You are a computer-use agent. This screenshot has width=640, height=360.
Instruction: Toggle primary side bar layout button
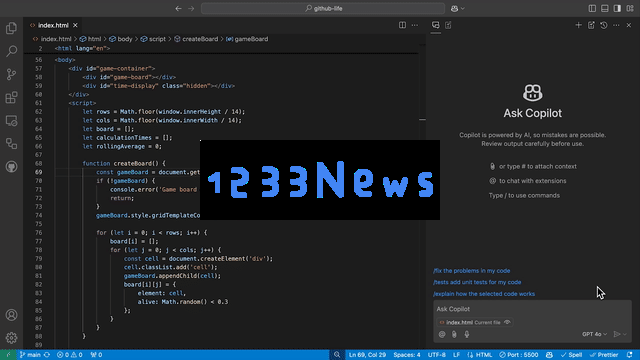(x=592, y=8)
